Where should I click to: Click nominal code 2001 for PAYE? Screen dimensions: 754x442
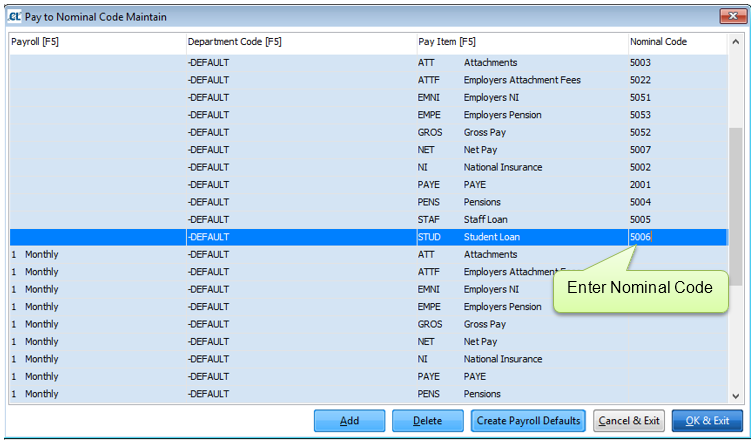(x=641, y=185)
